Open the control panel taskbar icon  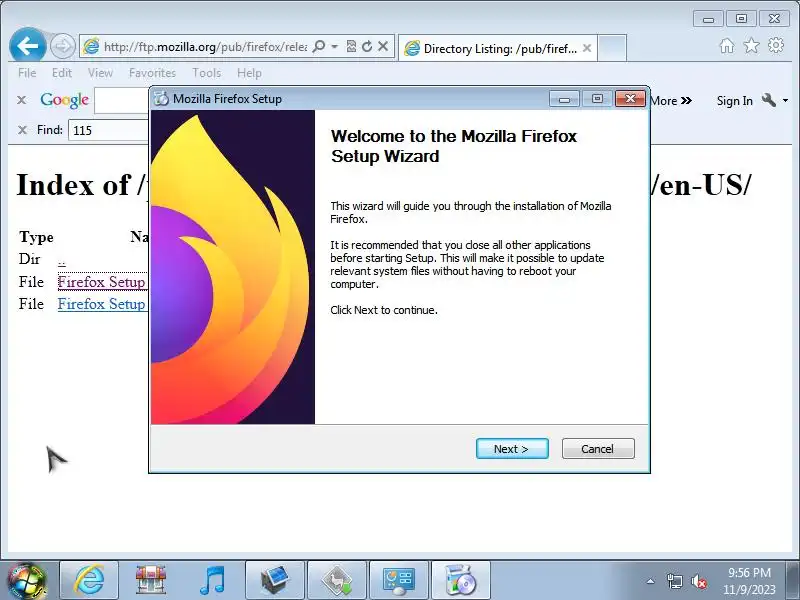click(x=398, y=580)
